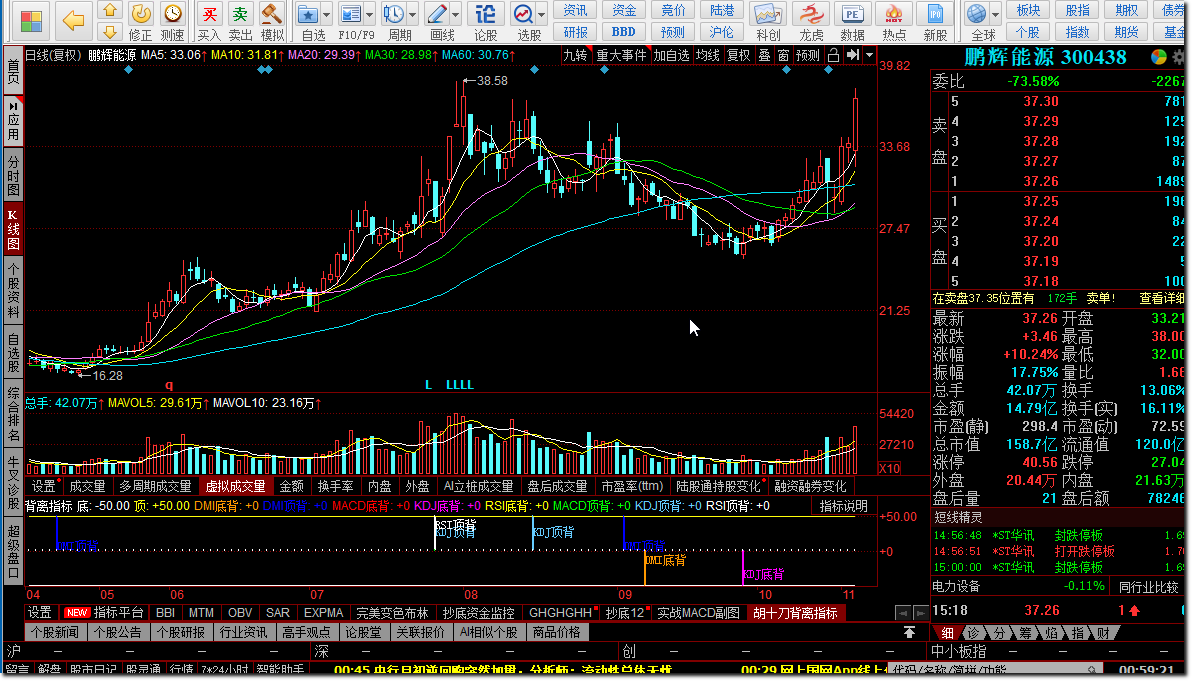Select the K线图 sidebar tab
This screenshot has height=681, width=1193.
coord(13,231)
